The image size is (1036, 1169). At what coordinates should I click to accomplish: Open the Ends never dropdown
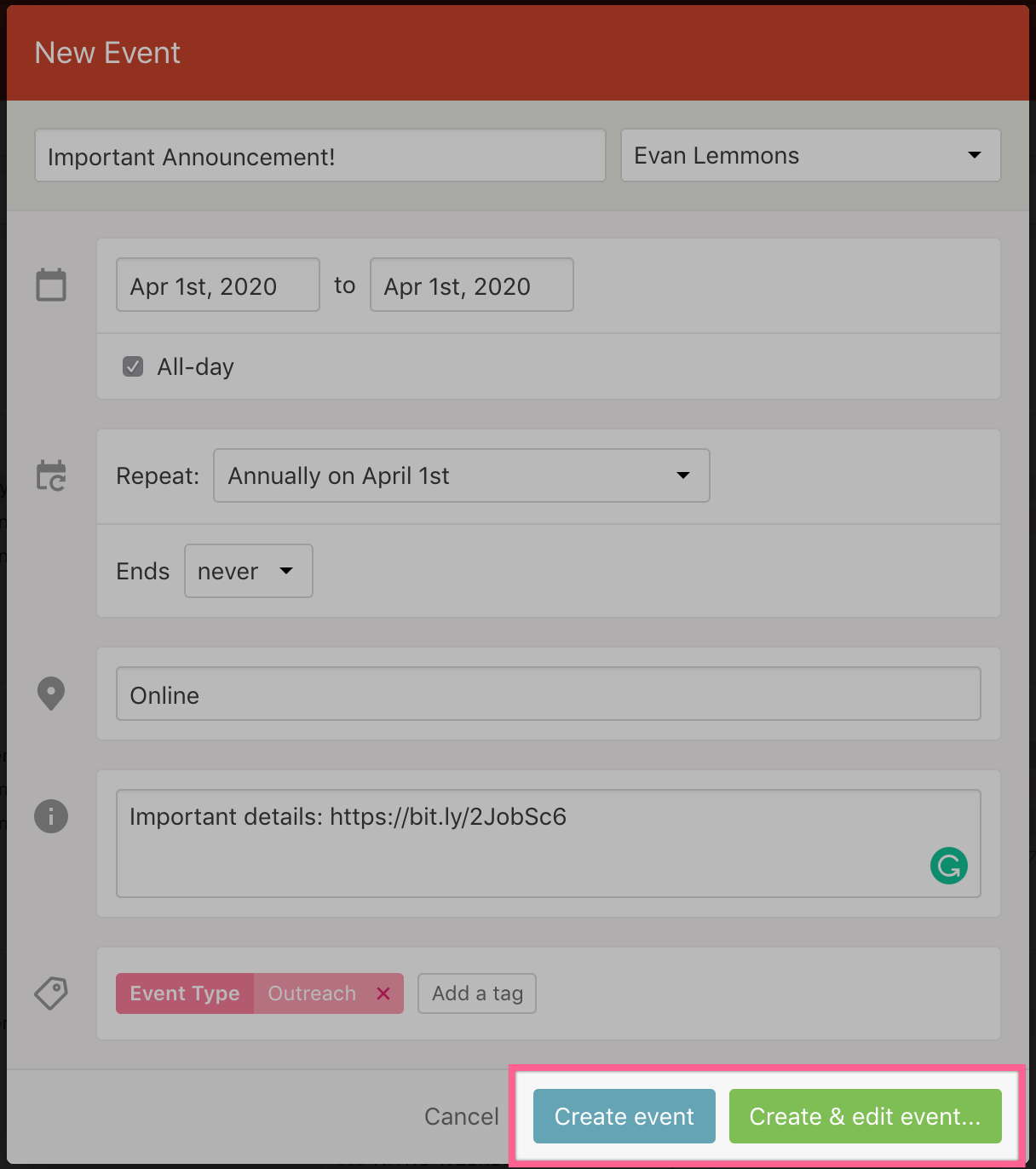pyautogui.click(x=248, y=571)
